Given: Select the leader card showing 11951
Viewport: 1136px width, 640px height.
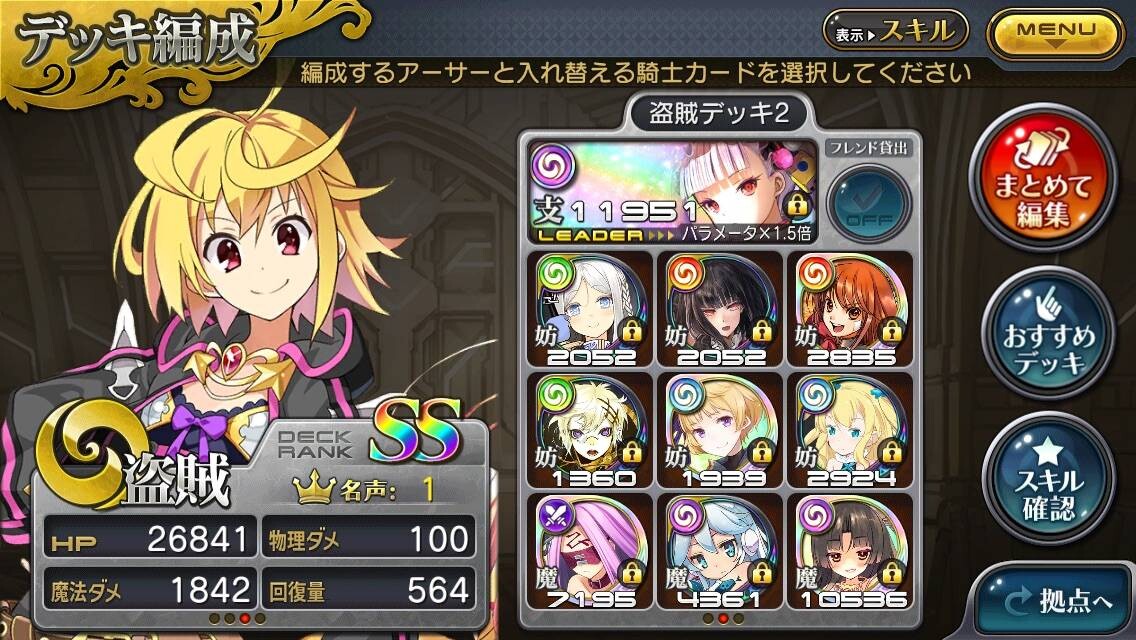Looking at the screenshot, I should (672, 191).
